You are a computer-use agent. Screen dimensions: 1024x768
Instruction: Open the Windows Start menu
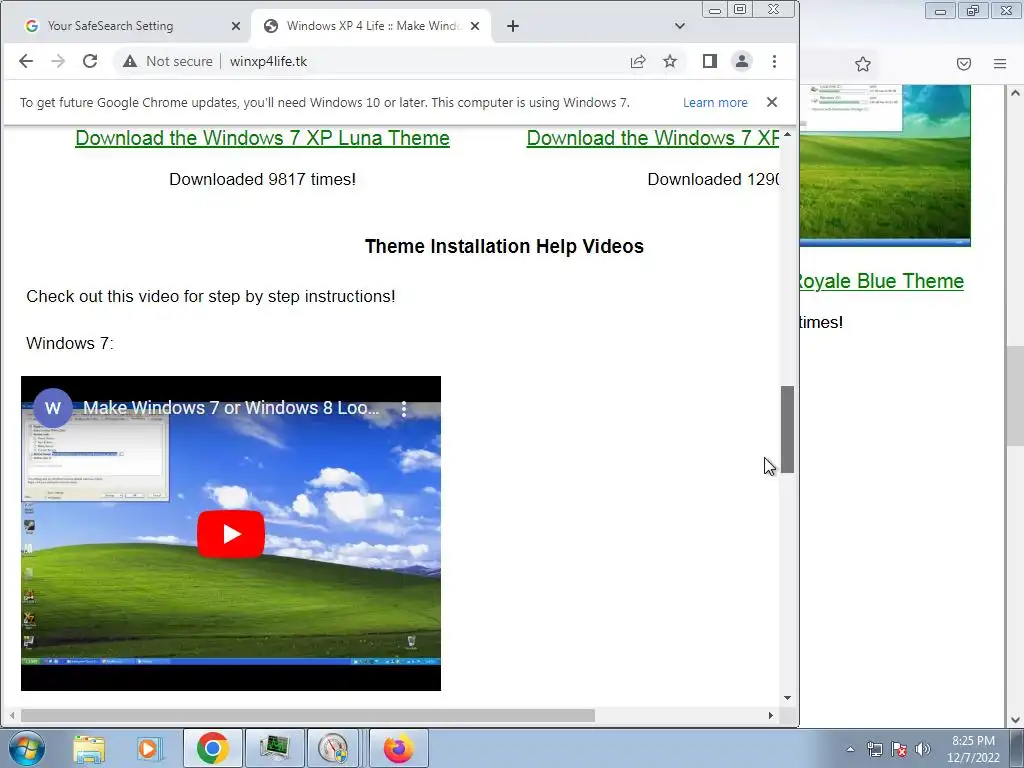(26, 748)
